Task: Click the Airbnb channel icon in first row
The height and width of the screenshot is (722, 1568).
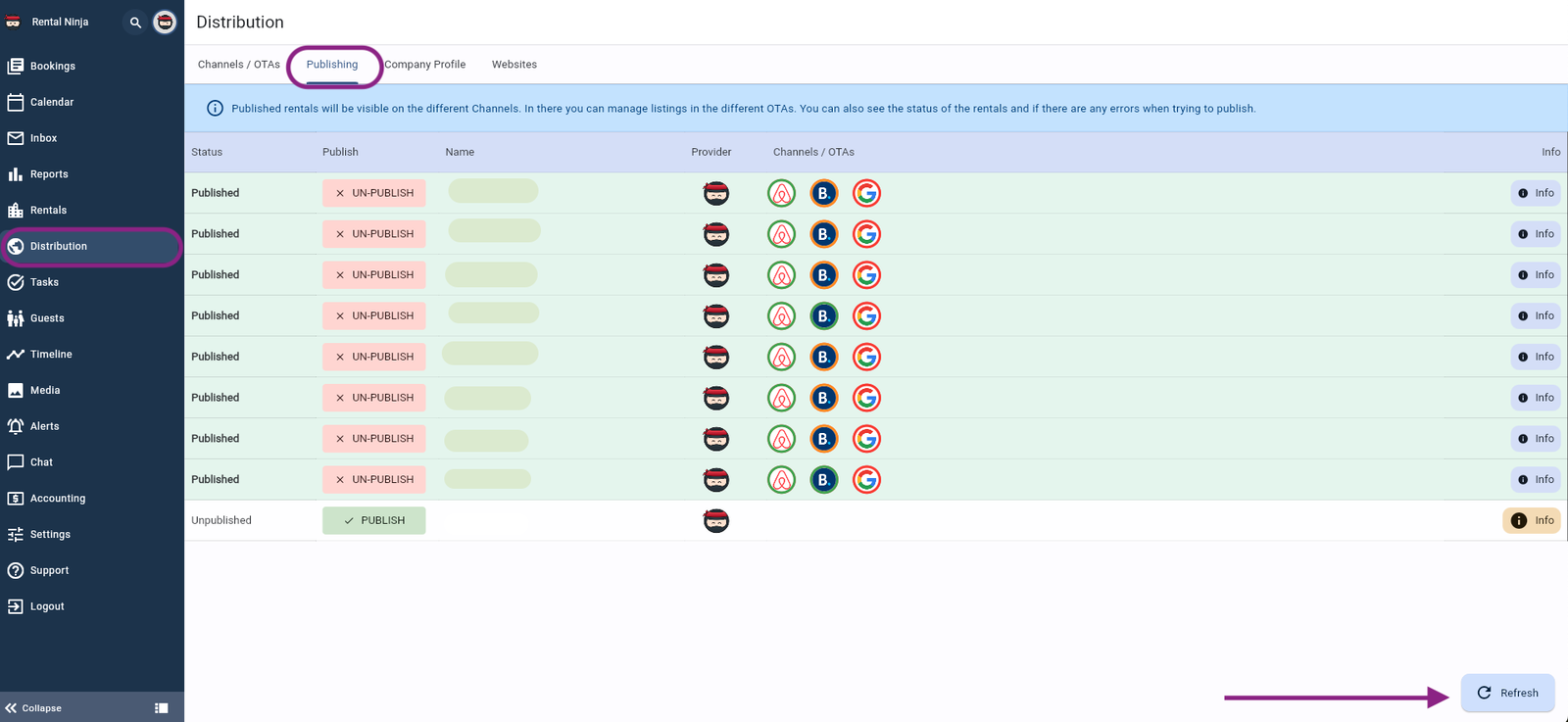Action: pos(781,193)
